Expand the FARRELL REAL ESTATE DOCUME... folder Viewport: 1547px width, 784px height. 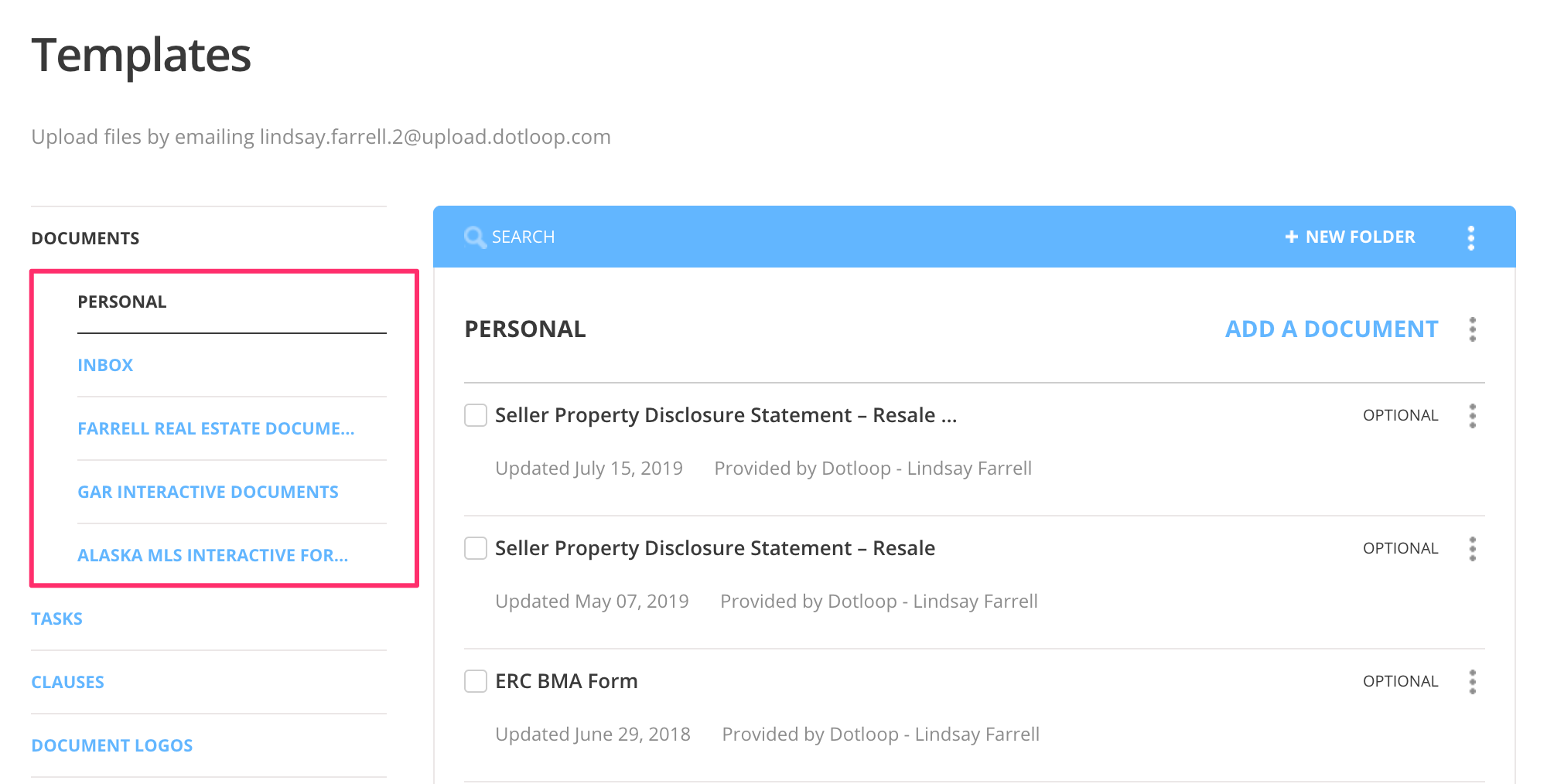coord(217,428)
